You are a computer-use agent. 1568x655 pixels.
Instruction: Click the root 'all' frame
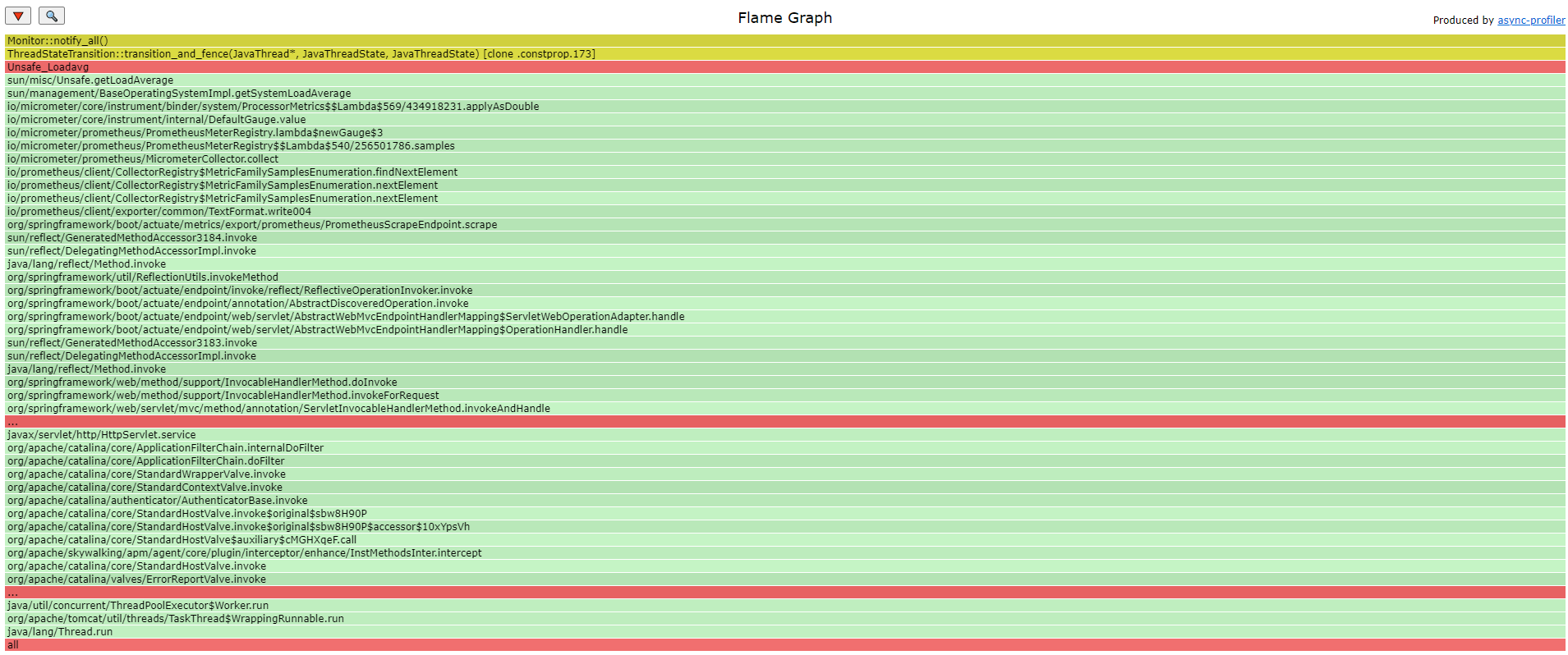784,645
